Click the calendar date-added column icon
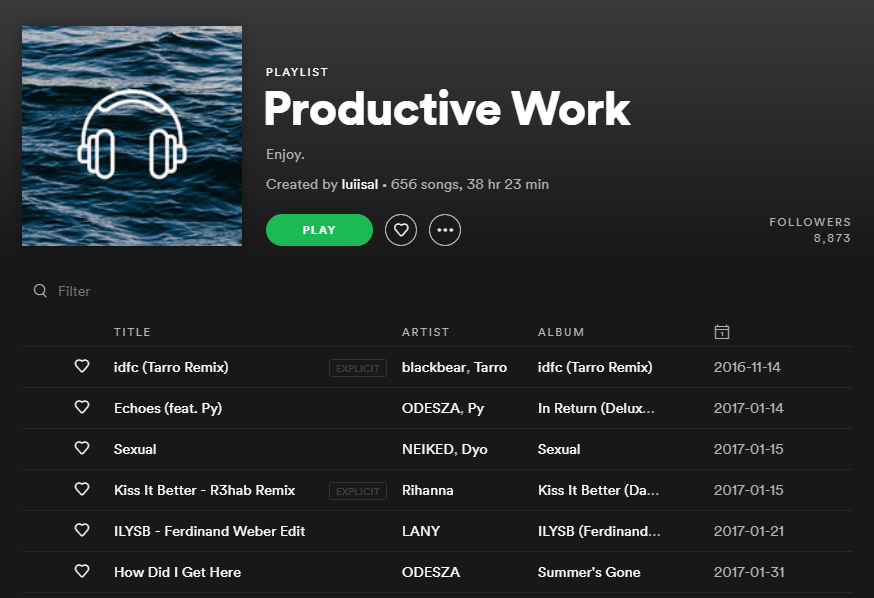The image size is (874, 598). [722, 331]
